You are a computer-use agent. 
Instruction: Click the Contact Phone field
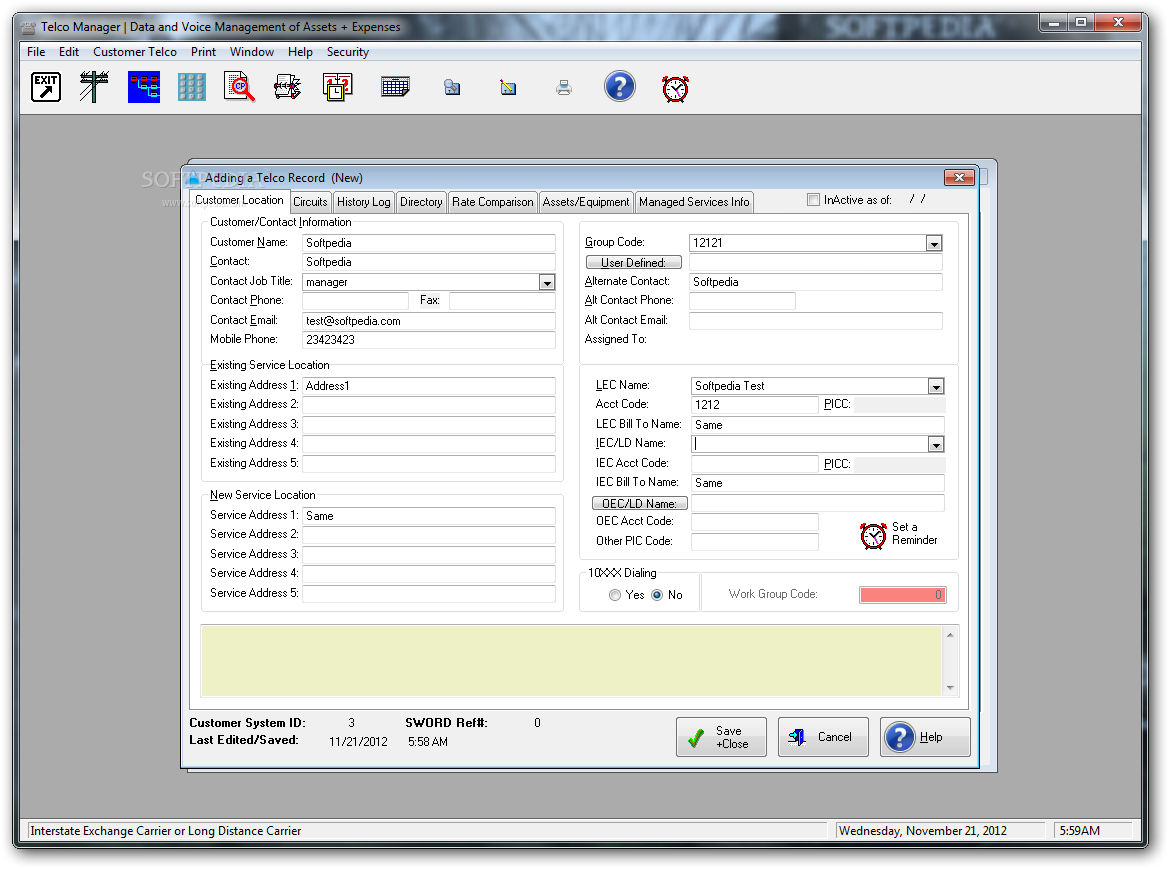click(356, 301)
